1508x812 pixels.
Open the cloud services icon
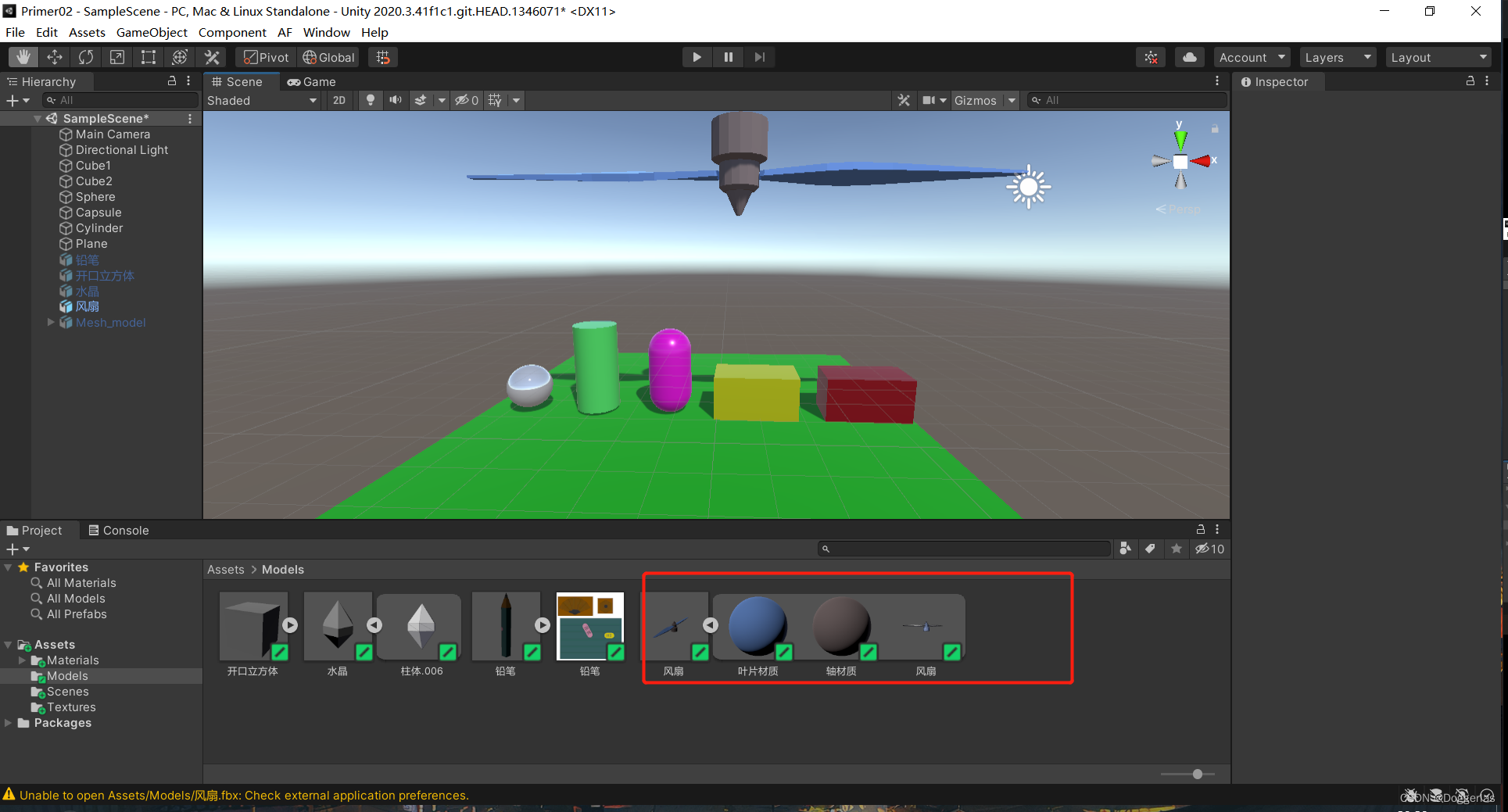tap(1189, 57)
